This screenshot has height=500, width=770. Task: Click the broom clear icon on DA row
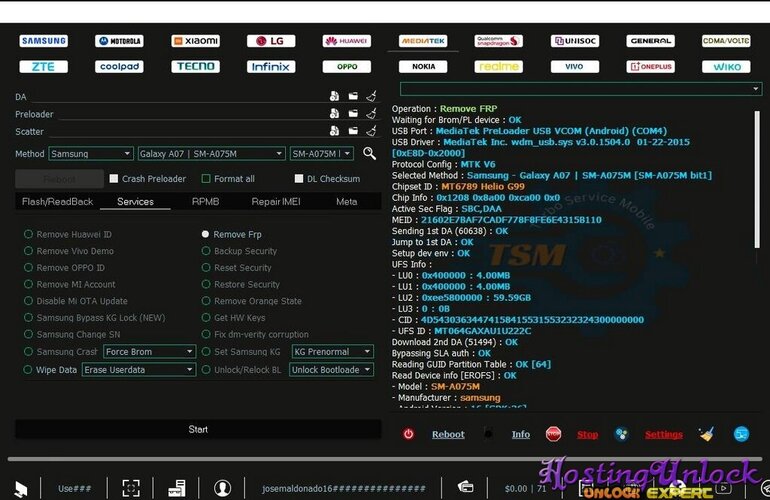(x=371, y=97)
